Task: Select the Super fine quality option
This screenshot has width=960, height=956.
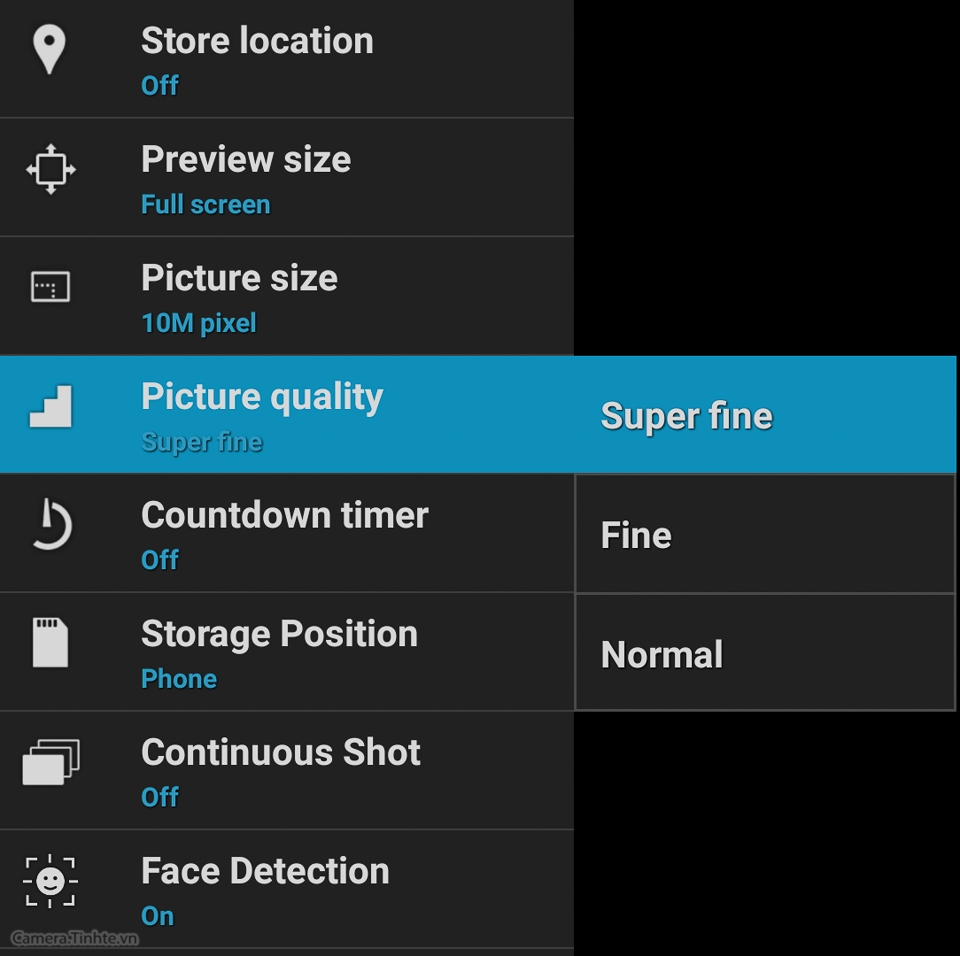Action: pos(765,415)
